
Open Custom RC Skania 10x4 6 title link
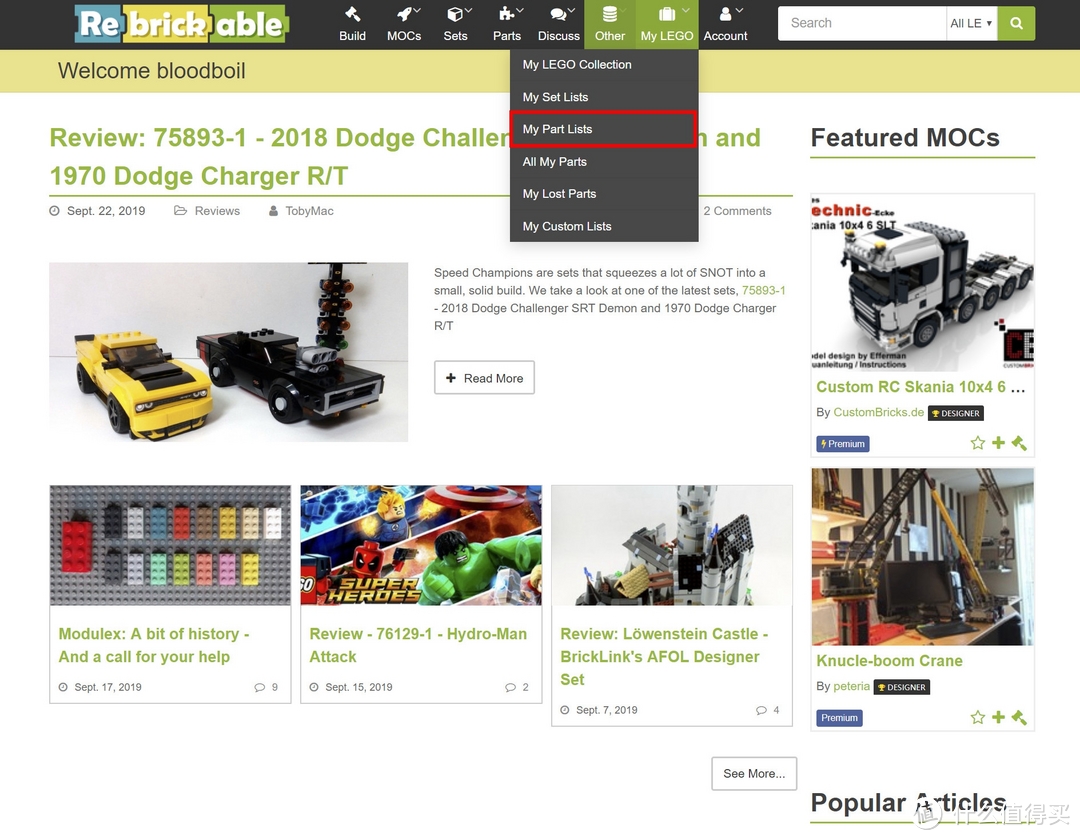[x=921, y=387]
